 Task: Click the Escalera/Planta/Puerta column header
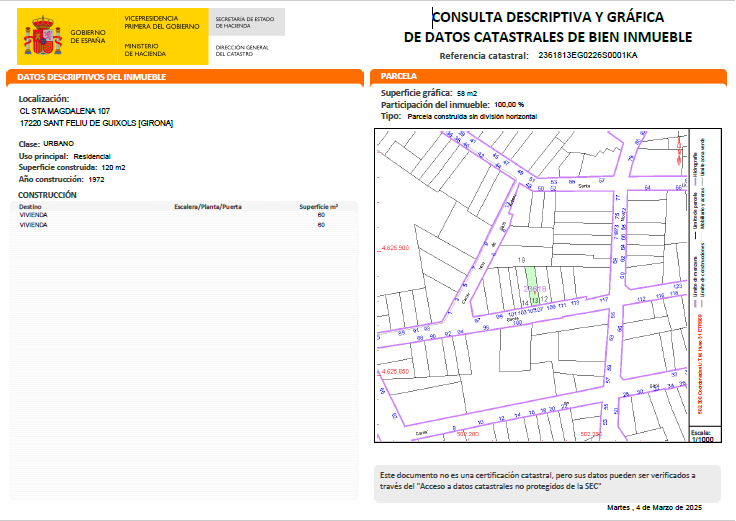[x=208, y=206]
